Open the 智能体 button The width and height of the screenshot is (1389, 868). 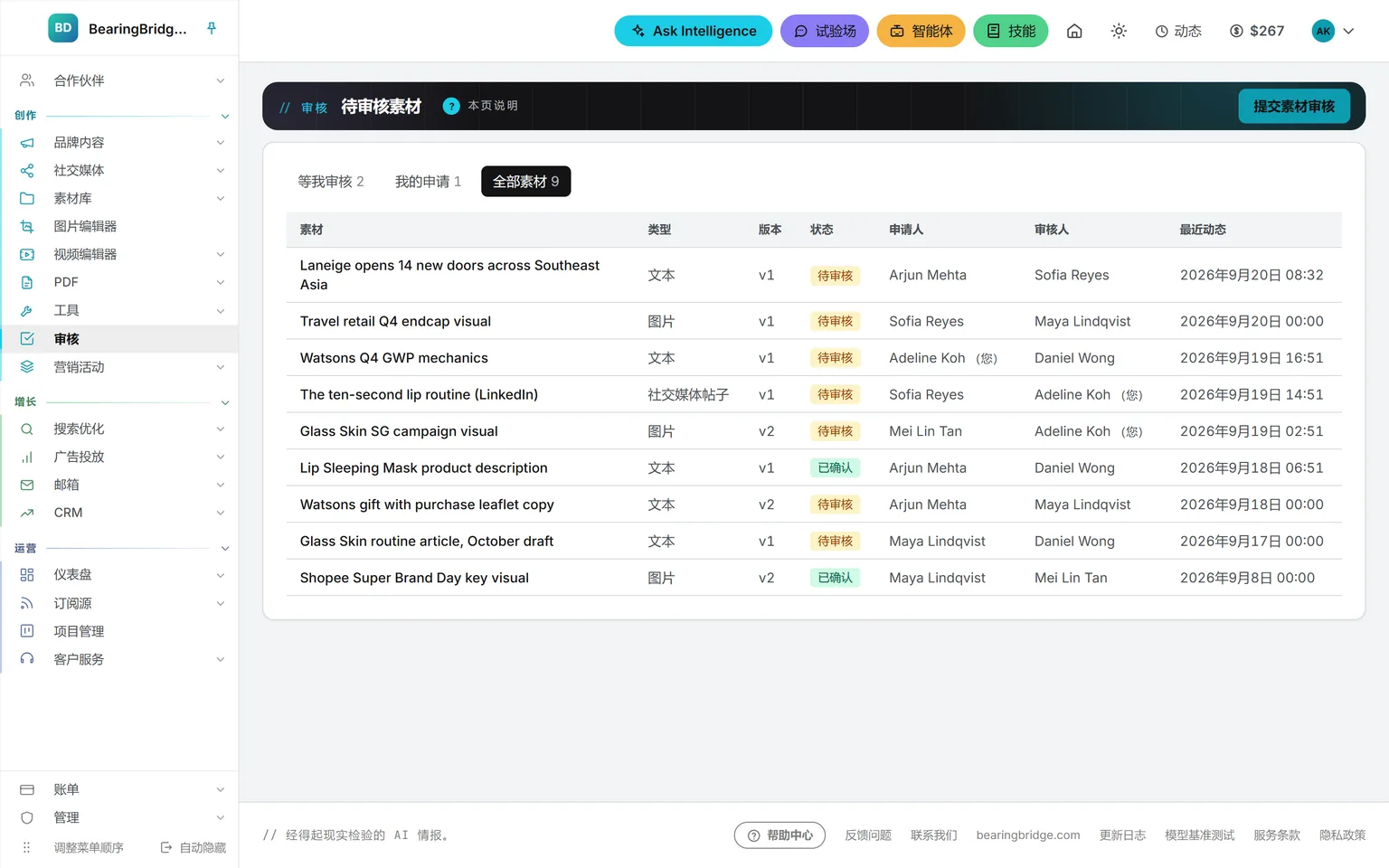(921, 31)
